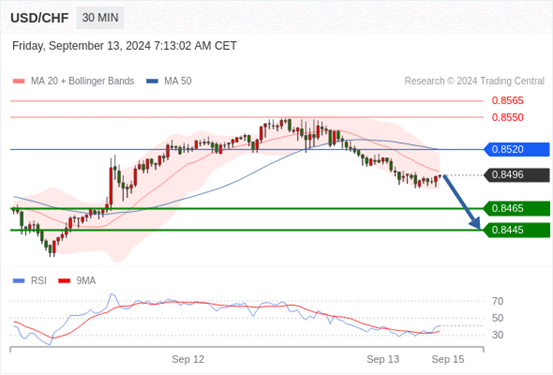This screenshot has width=553, height=375.
Task: Click the red 9MA legend swatch
Action: point(64,281)
